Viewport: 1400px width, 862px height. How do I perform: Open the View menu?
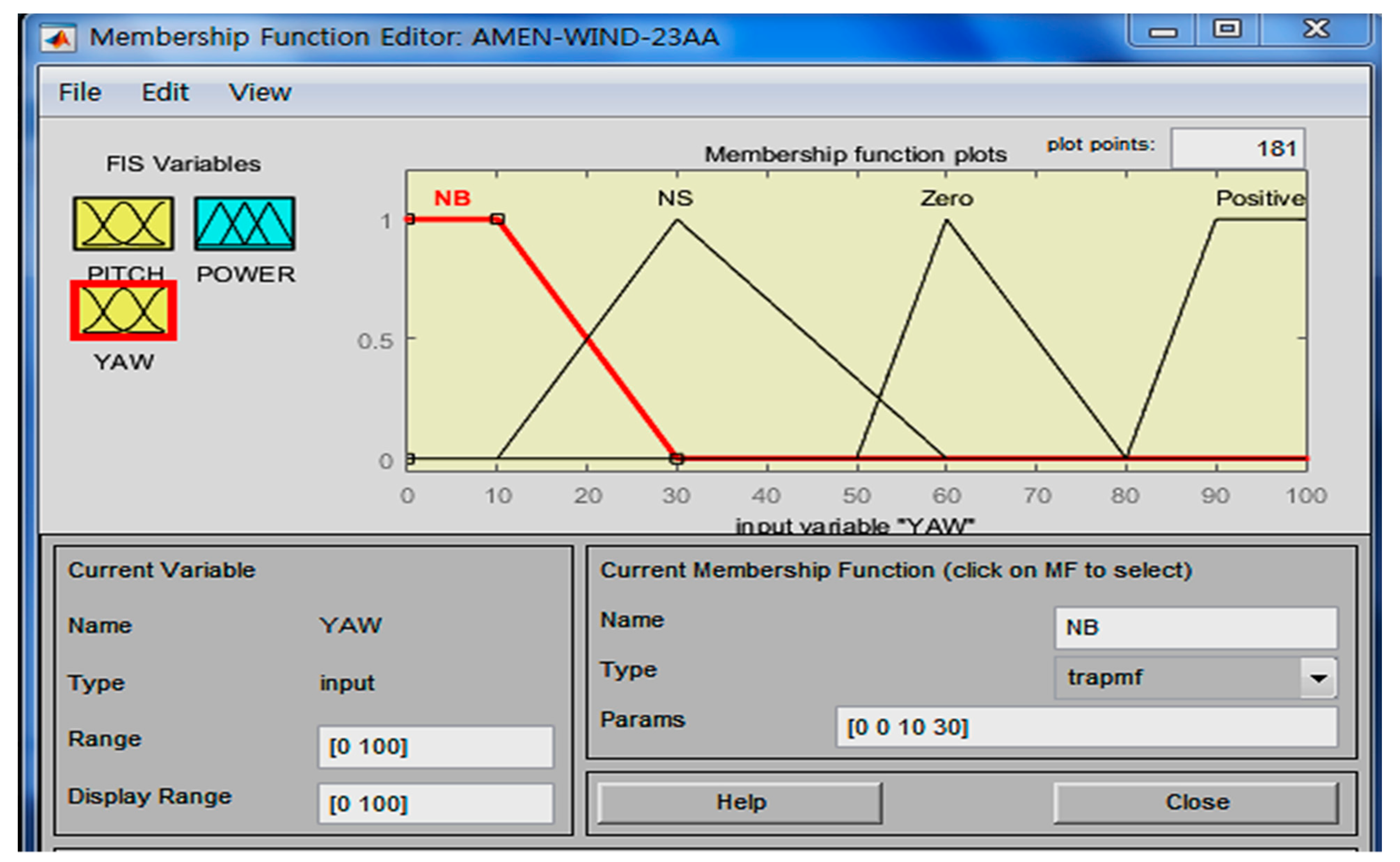pyautogui.click(x=260, y=92)
